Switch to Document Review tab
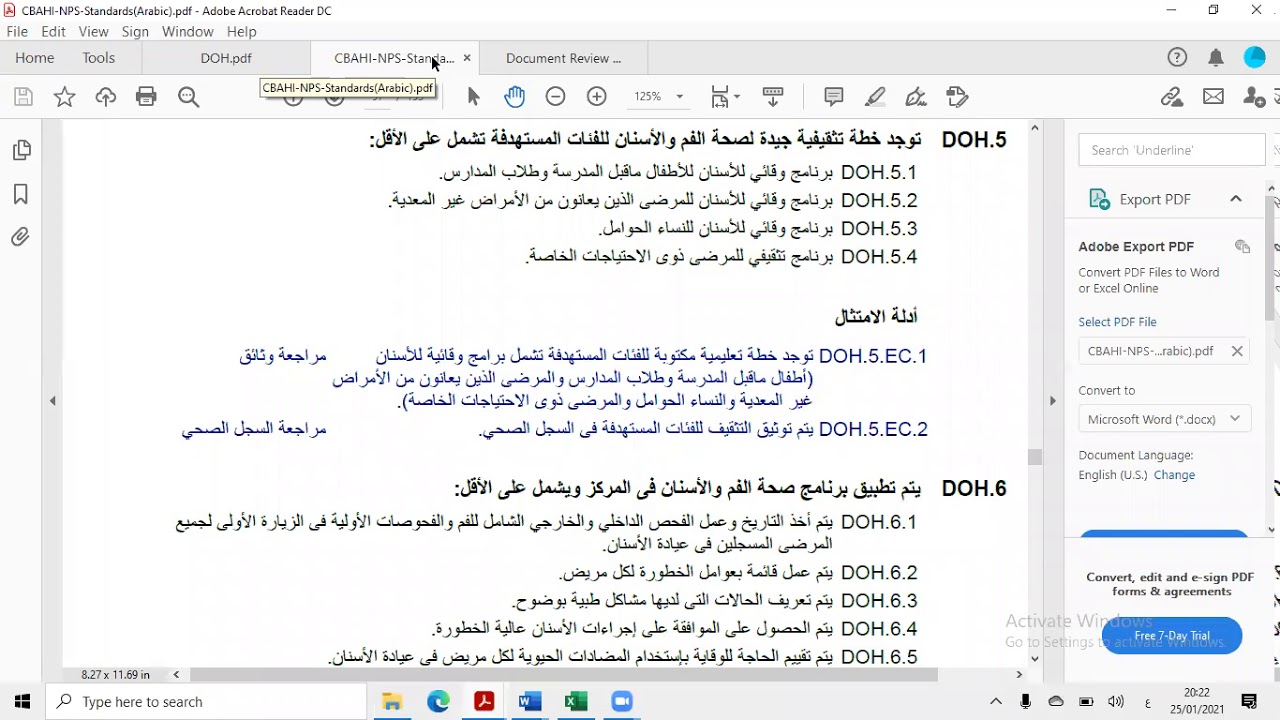Viewport: 1280px width, 720px height. [563, 58]
